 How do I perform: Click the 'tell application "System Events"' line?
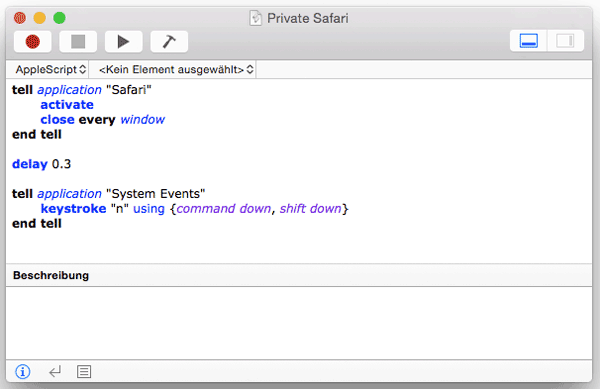(109, 194)
